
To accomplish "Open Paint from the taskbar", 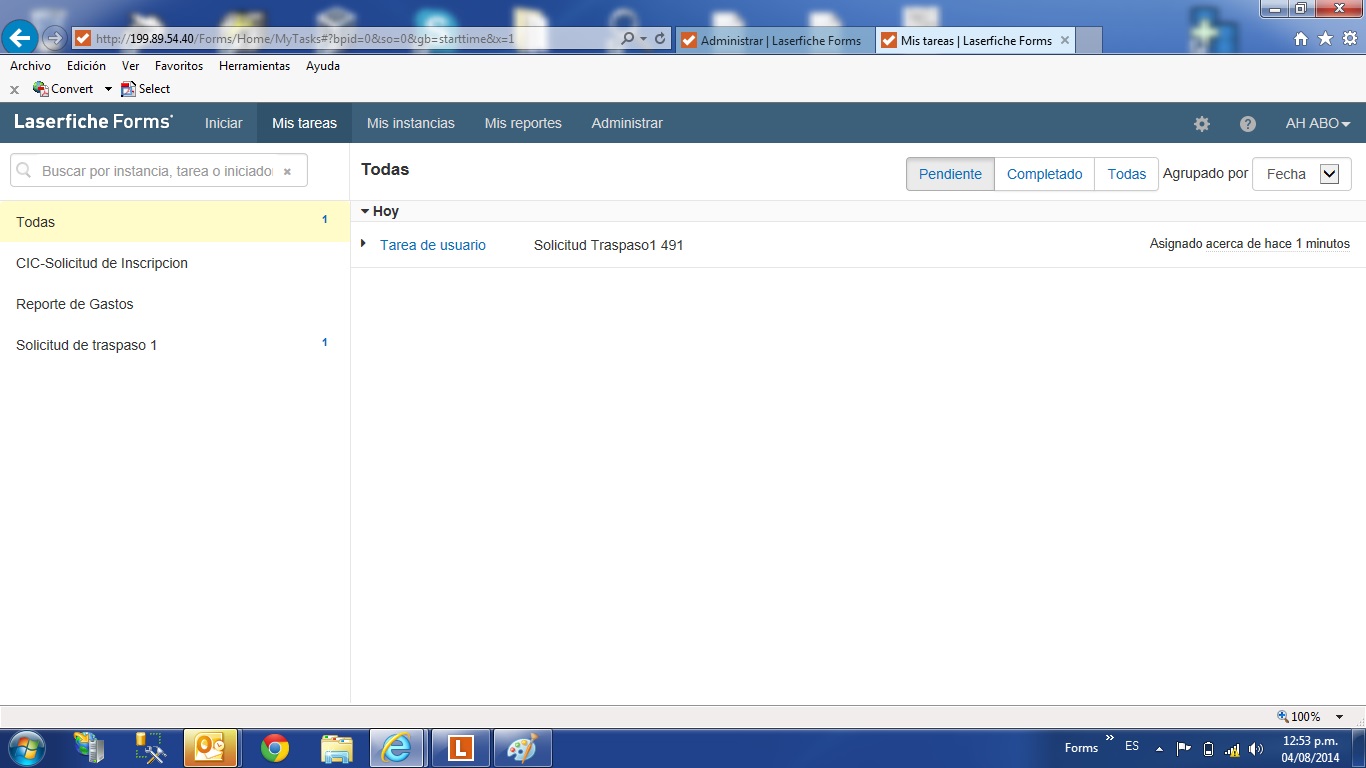I will (x=523, y=748).
